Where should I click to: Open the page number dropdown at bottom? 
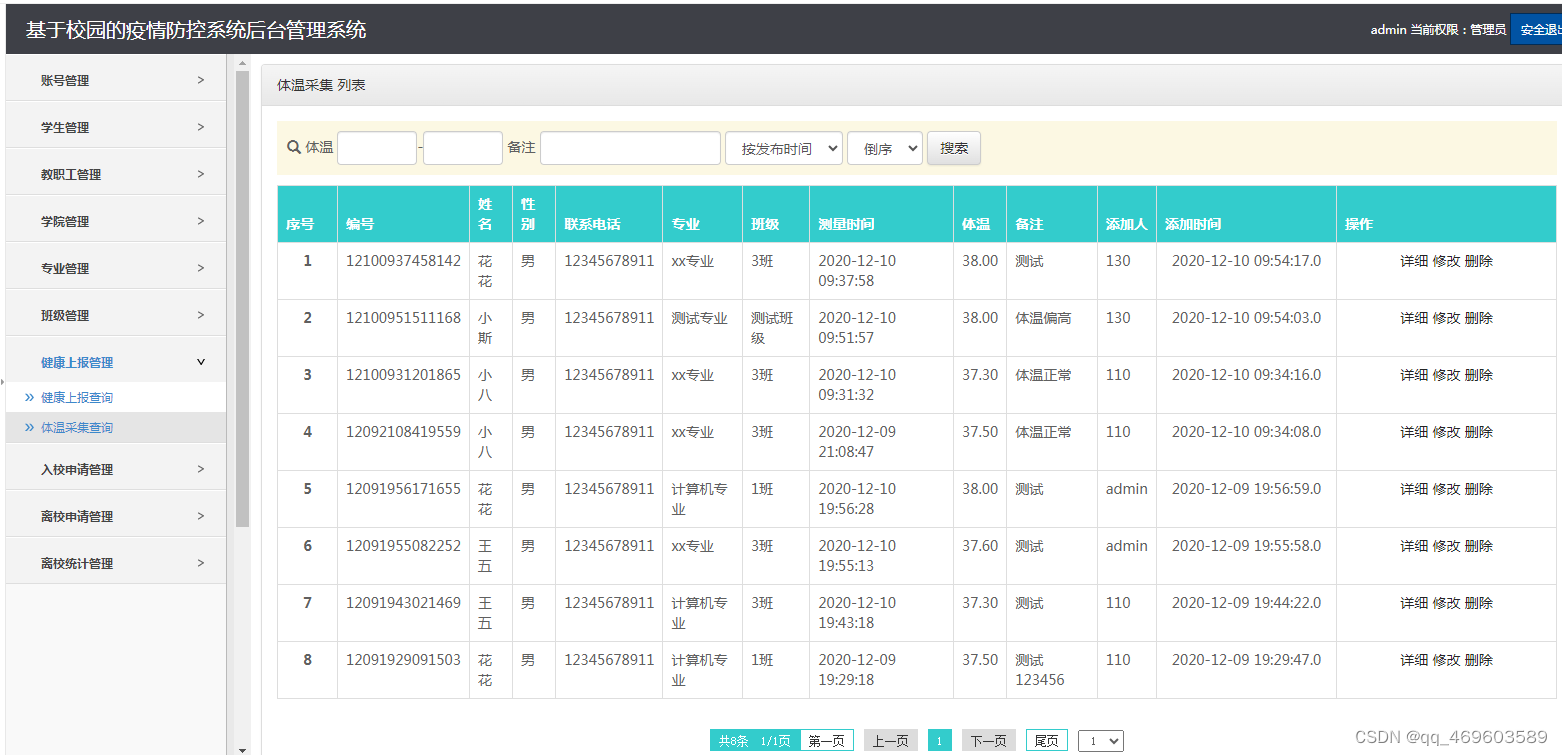1101,741
